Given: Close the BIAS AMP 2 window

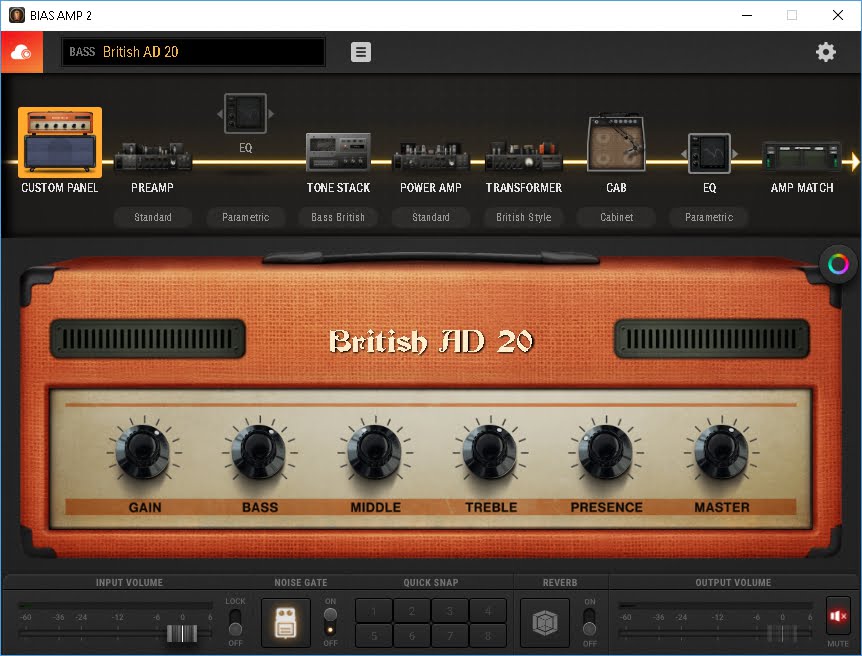Looking at the screenshot, I should [x=838, y=15].
